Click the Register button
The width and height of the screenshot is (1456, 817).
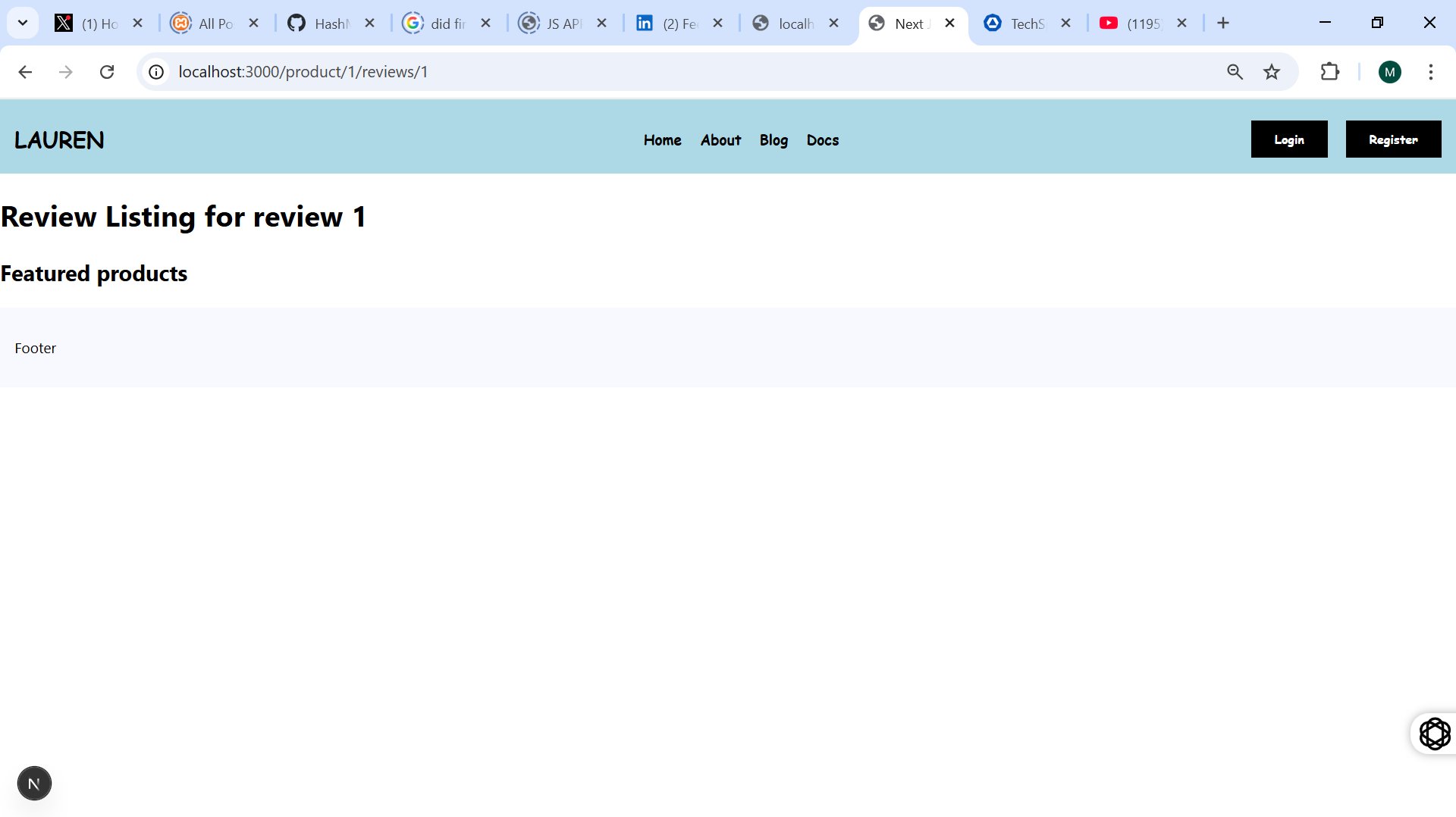tap(1394, 139)
